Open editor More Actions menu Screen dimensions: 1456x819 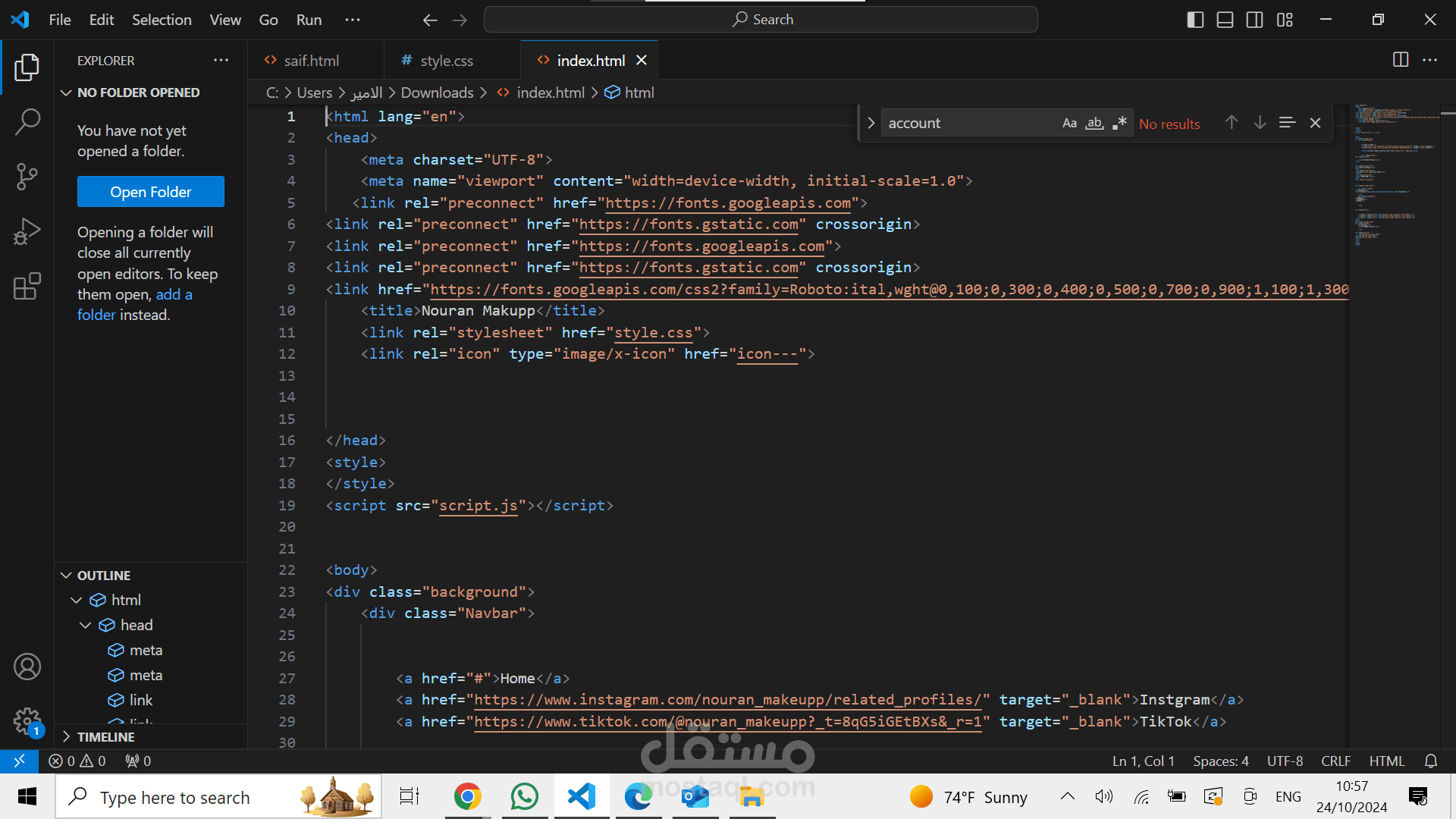(x=1430, y=60)
